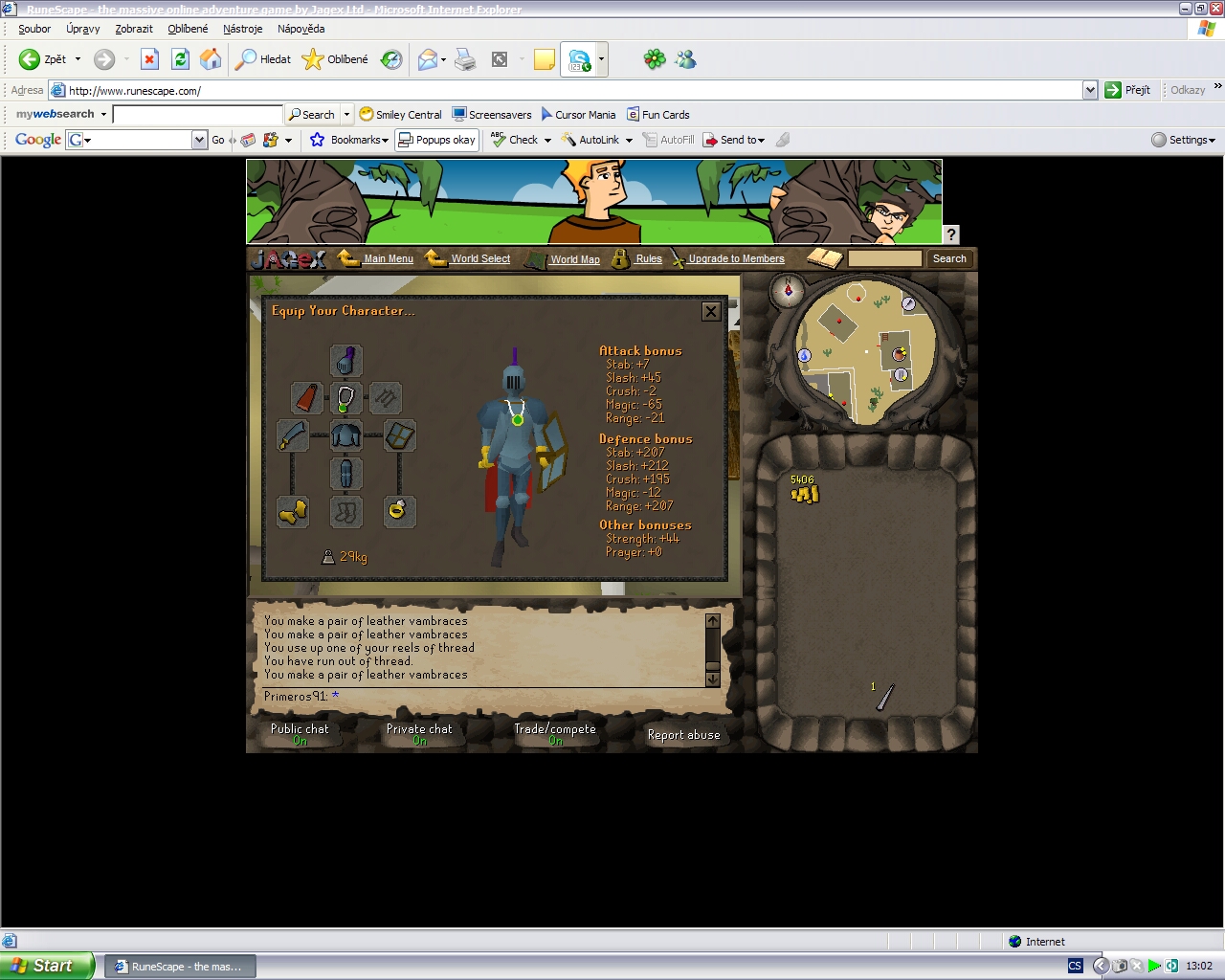This screenshot has width=1225, height=980.
Task: Click the mywebsearch input field
Action: (197, 115)
